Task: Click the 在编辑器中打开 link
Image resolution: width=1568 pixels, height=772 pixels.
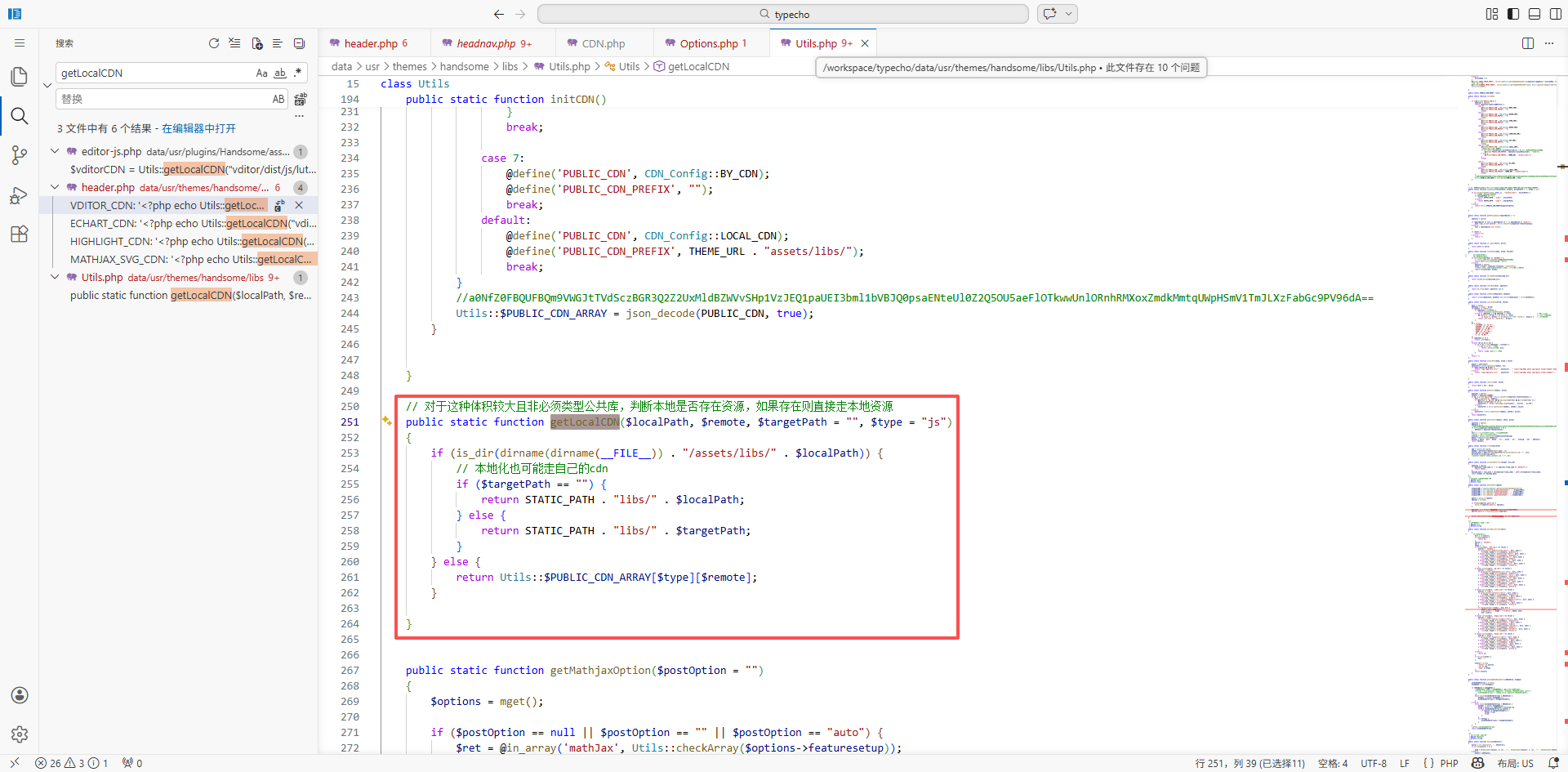Action: click(198, 128)
